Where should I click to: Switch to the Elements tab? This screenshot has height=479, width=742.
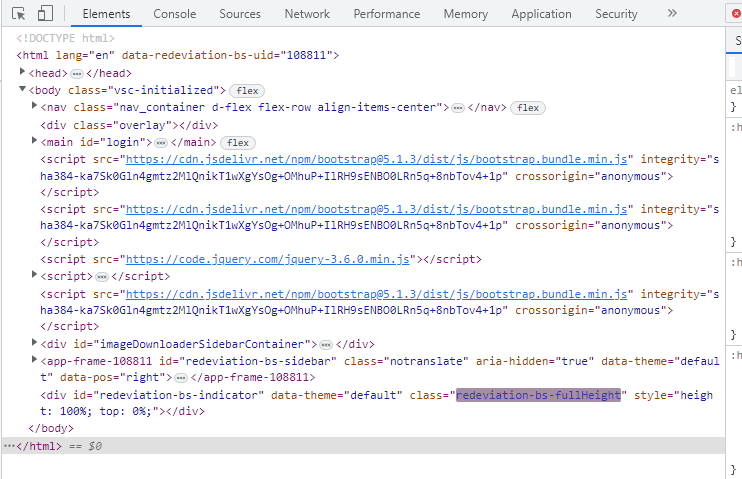(x=106, y=14)
